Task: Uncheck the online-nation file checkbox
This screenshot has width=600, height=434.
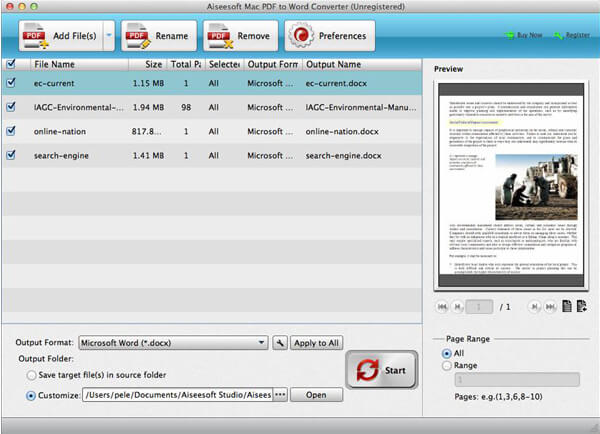Action: tap(11, 131)
